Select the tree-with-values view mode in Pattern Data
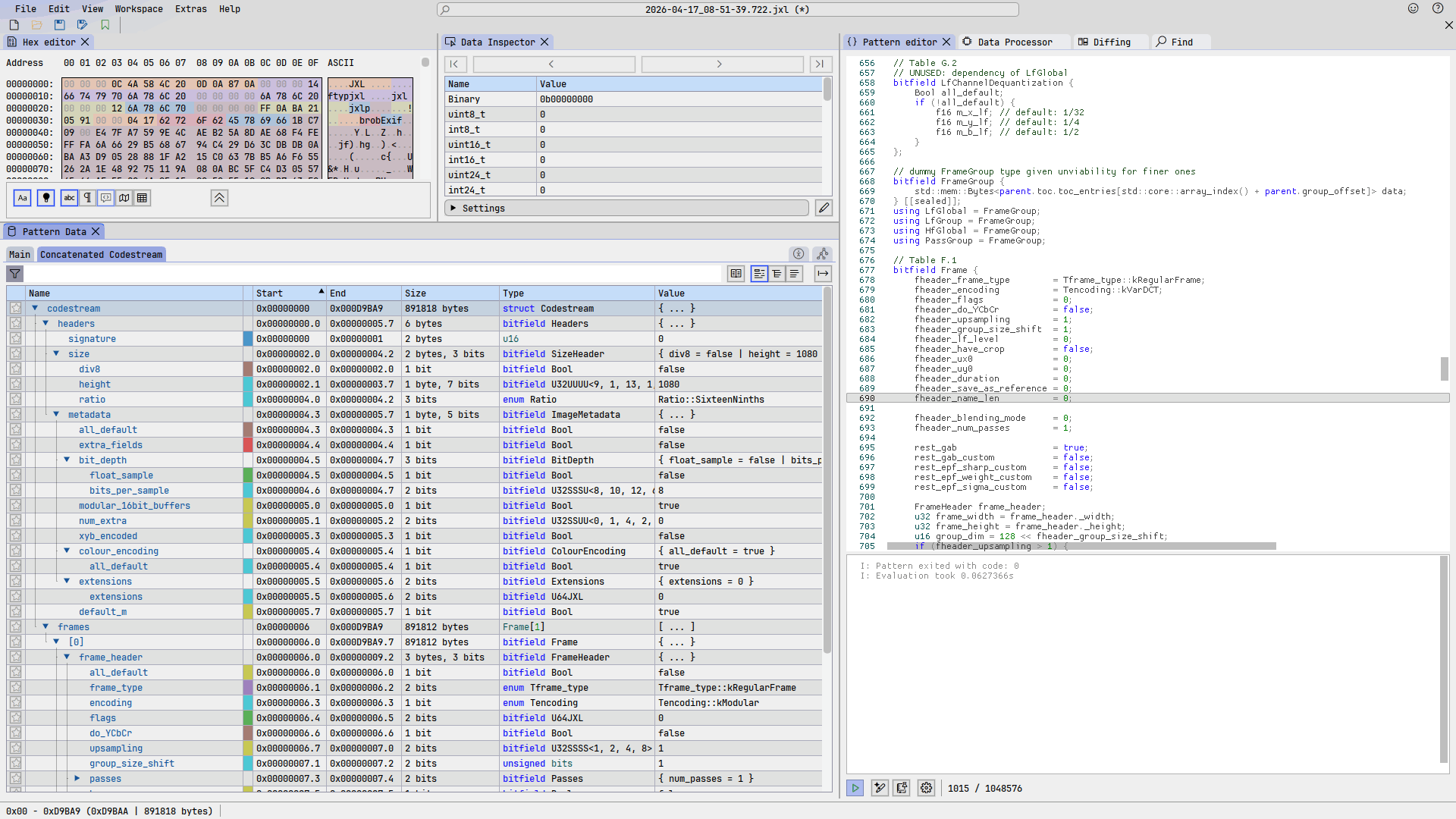 click(759, 274)
